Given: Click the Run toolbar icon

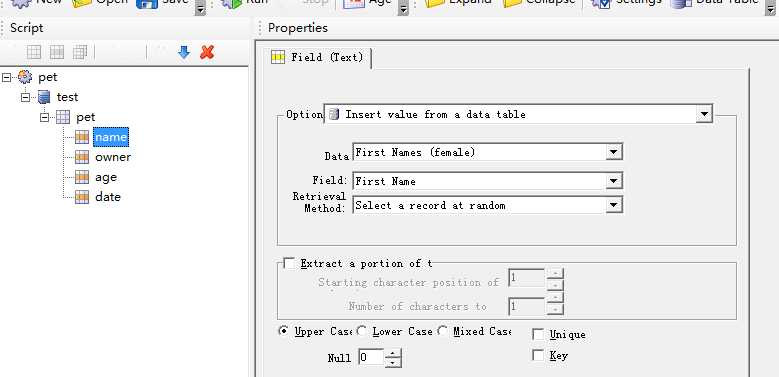Looking at the screenshot, I should [x=231, y=3].
